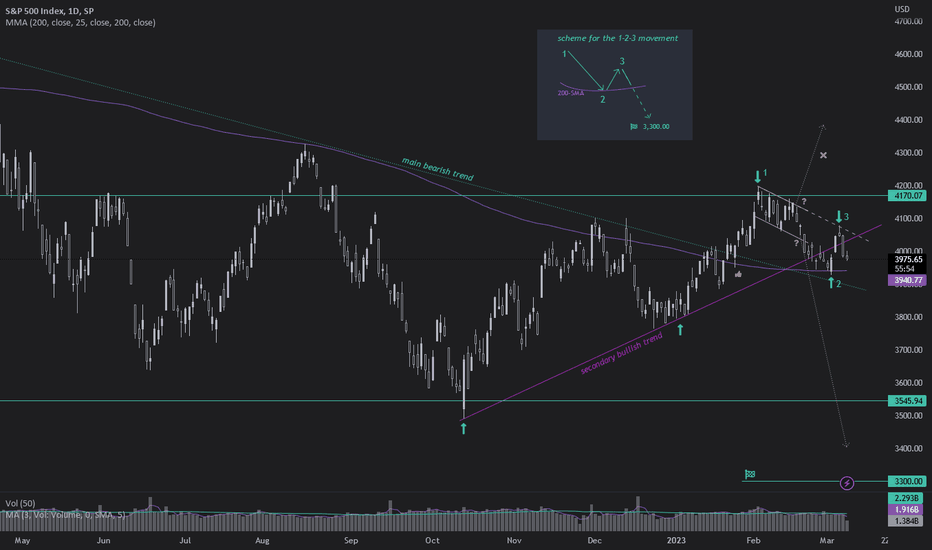Click the down arrow marker labeled 1
The width and height of the screenshot is (932, 550).
click(757, 176)
